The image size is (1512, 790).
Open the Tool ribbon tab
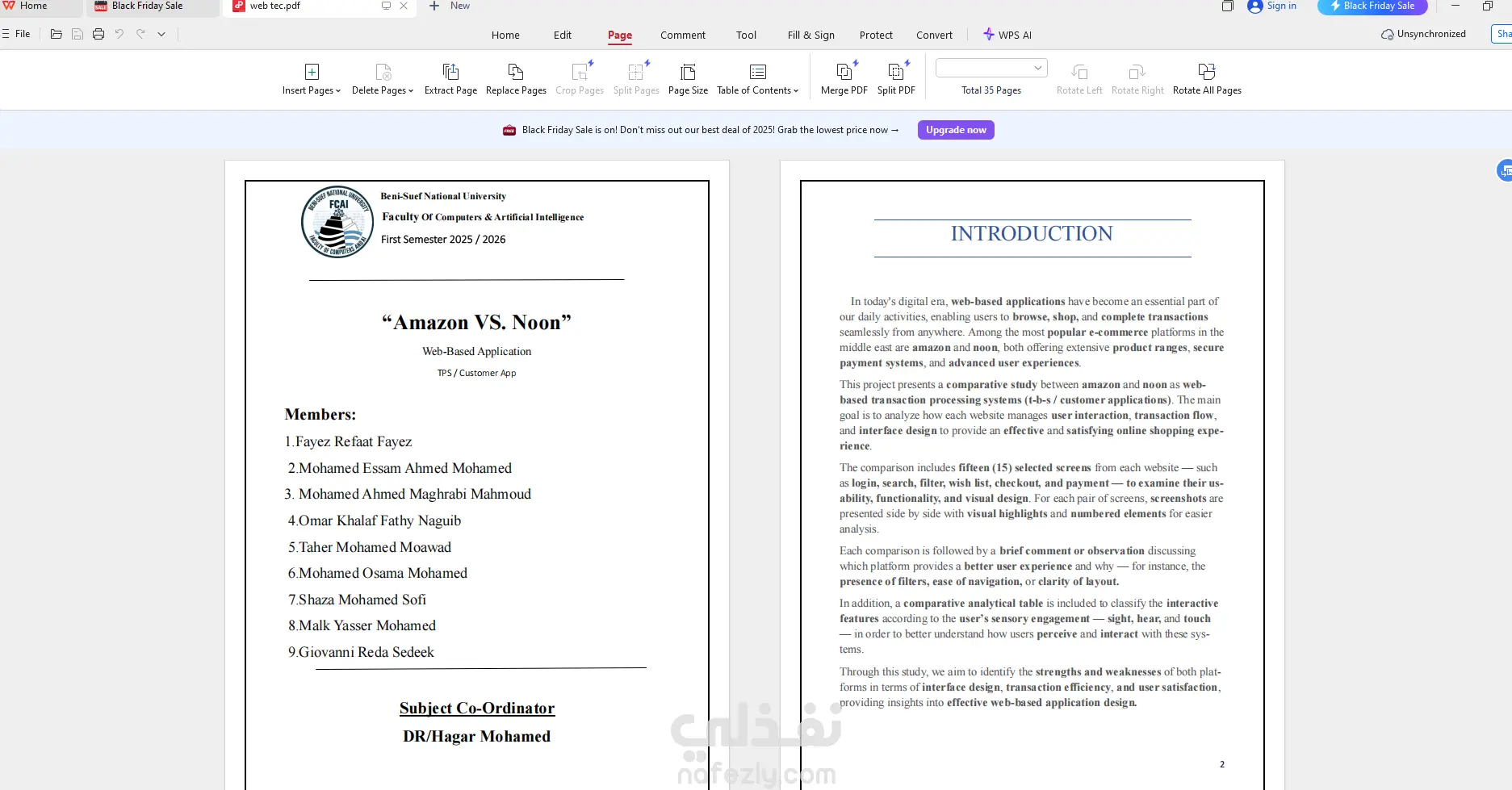(747, 35)
